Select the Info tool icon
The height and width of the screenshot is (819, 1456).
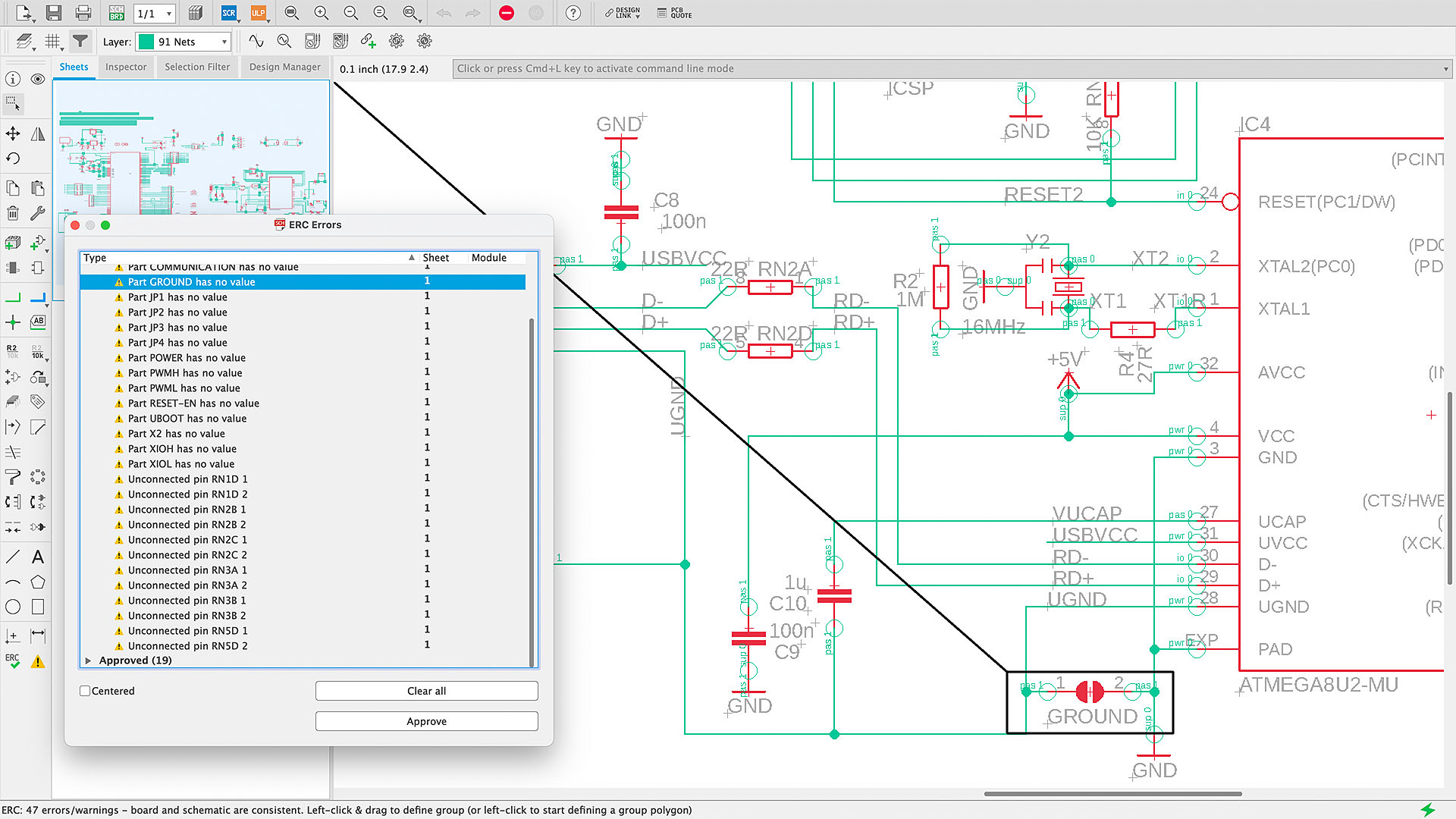coord(13,79)
